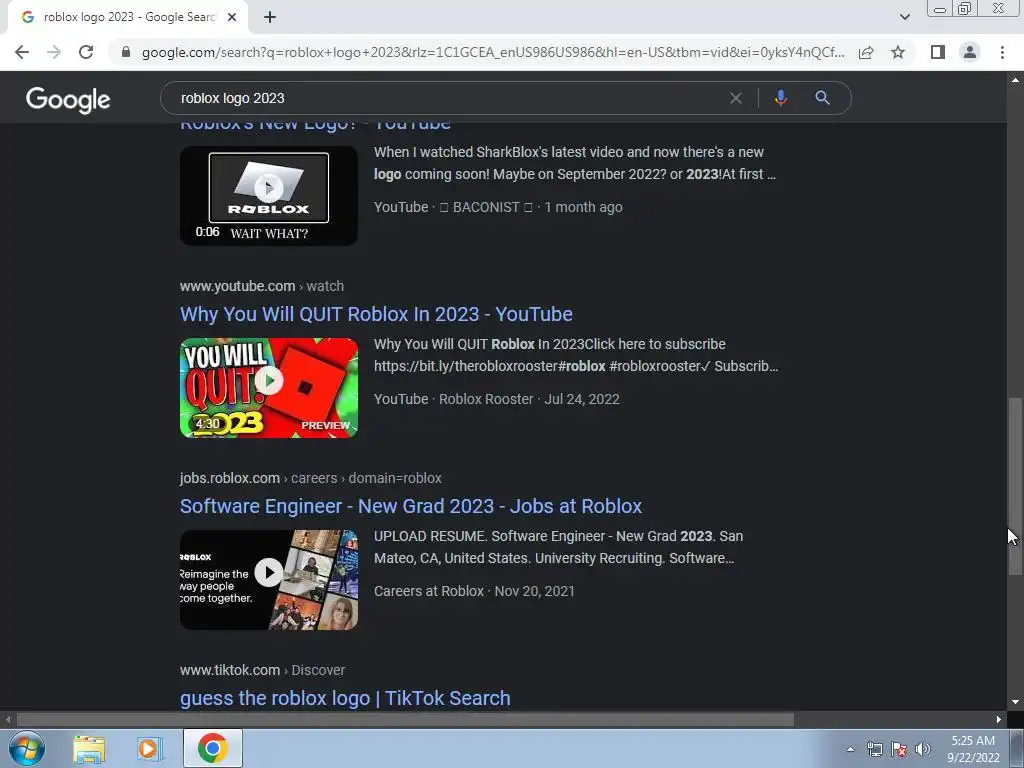Click Careers at Roblox Nov 20, 2021 text
Viewport: 1024px width, 768px height.
tap(474, 591)
